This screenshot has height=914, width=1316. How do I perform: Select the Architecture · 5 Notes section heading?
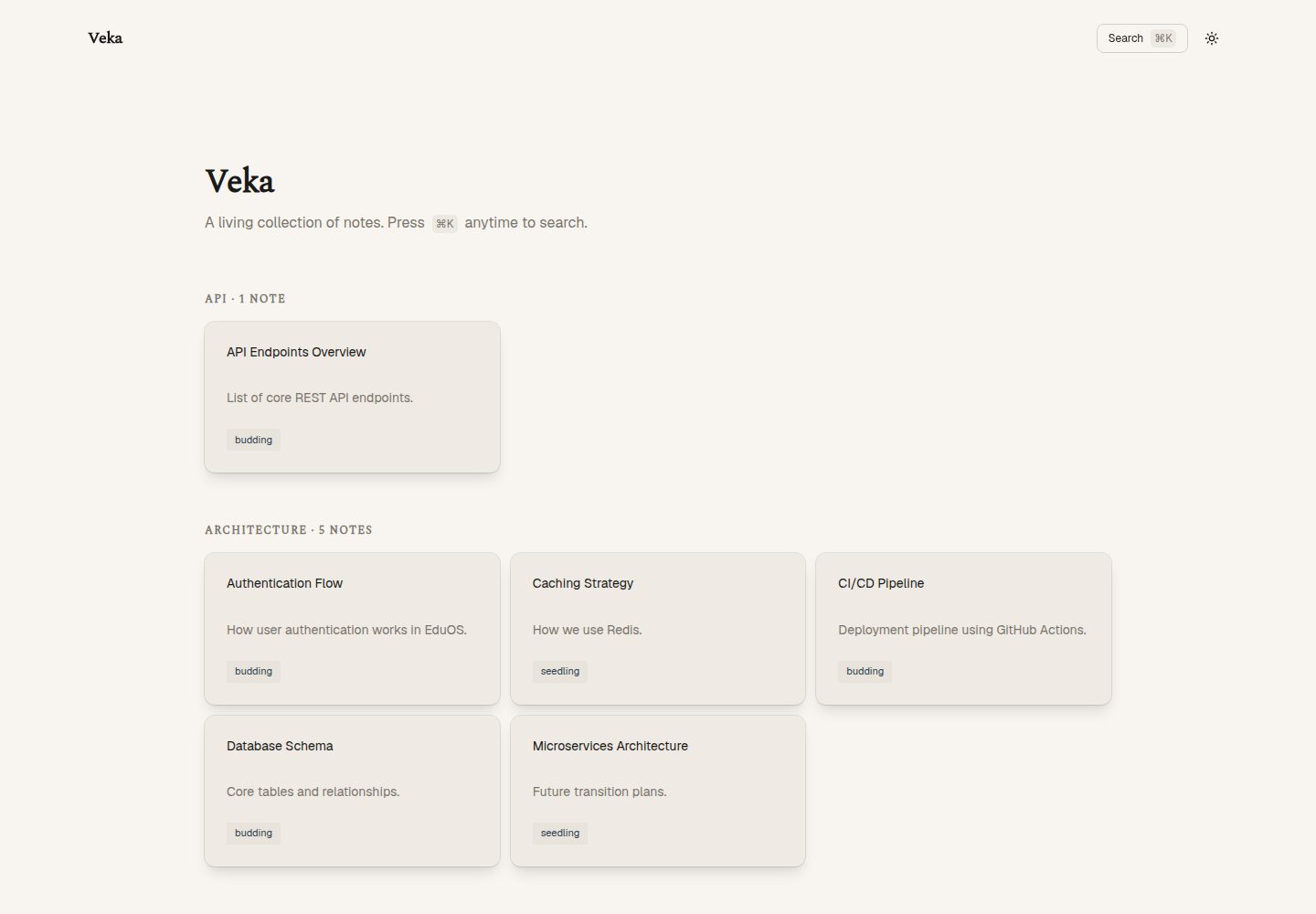289,530
